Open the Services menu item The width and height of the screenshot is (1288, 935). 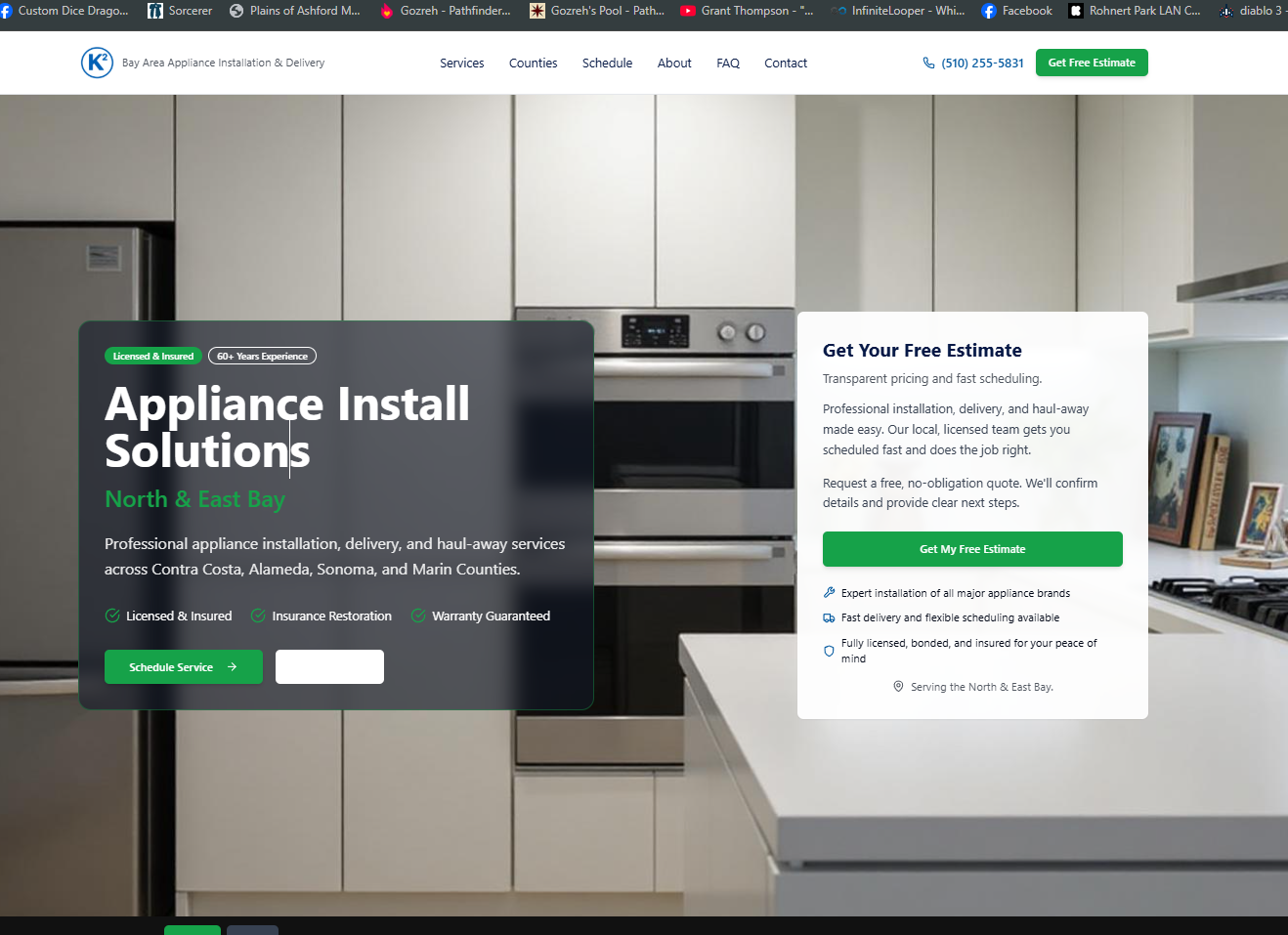[x=461, y=63]
